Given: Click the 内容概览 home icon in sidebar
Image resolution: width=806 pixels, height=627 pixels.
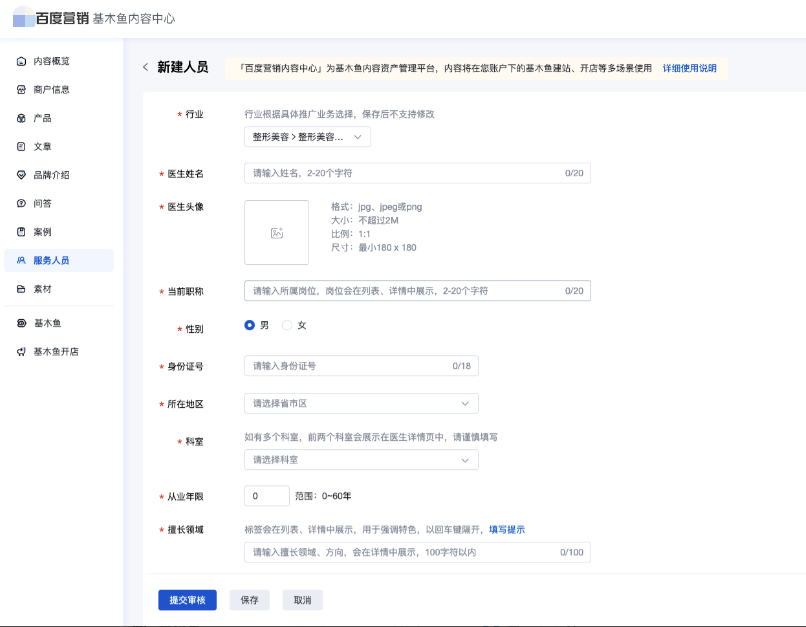Looking at the screenshot, I should click(x=21, y=61).
